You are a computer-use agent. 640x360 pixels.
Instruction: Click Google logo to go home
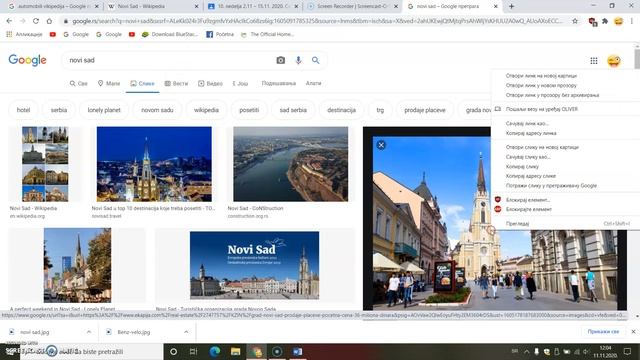(x=27, y=60)
